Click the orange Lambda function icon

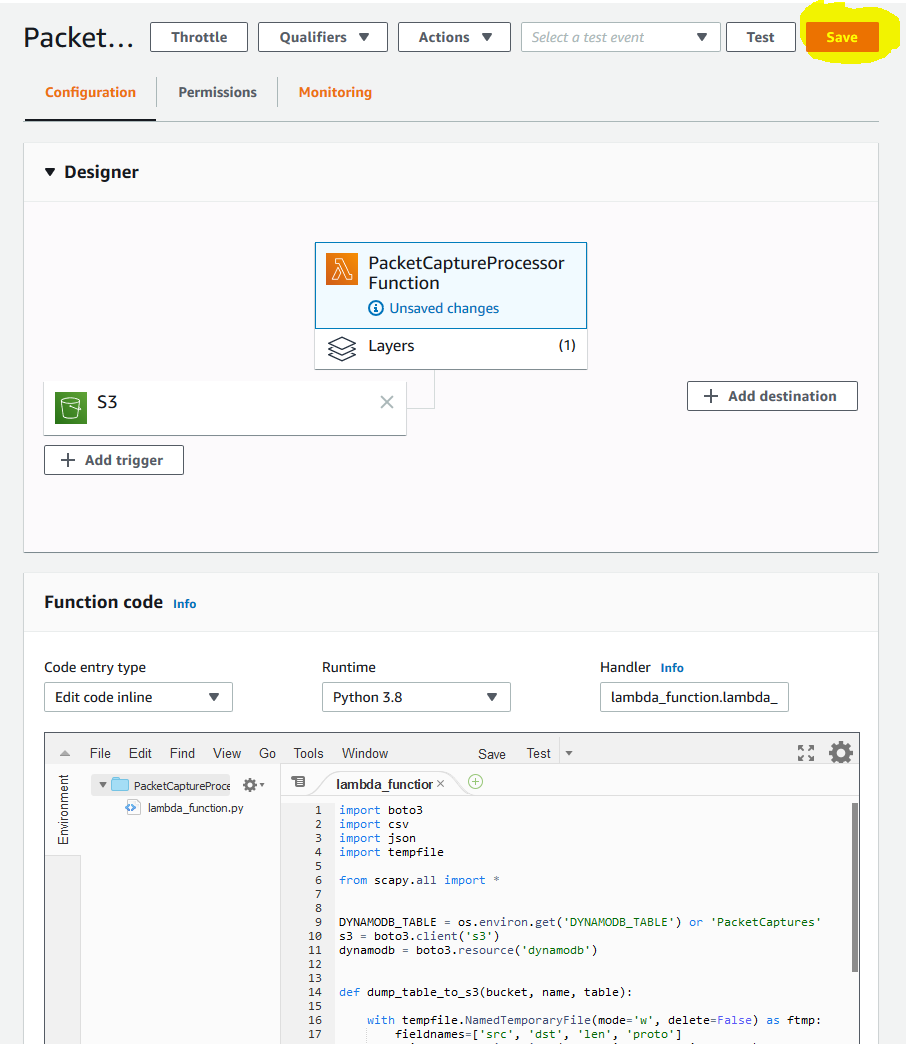point(341,269)
